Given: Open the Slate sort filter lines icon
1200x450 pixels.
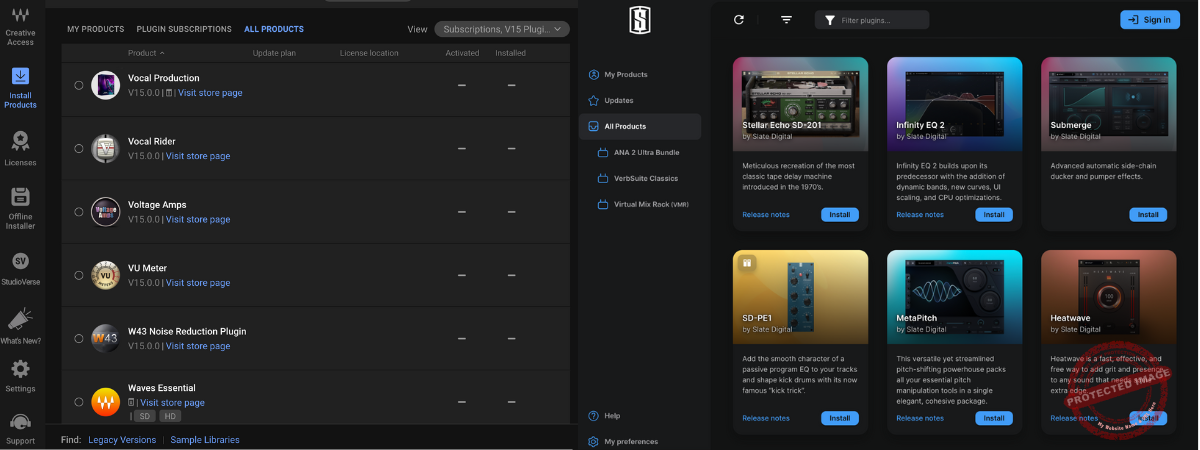Looking at the screenshot, I should [786, 19].
